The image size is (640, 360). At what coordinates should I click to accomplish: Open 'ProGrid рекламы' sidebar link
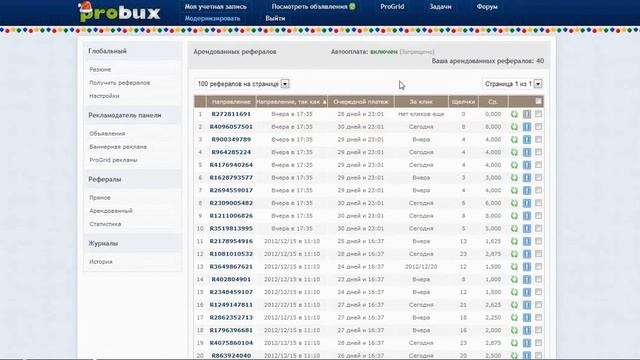[x=113, y=160]
